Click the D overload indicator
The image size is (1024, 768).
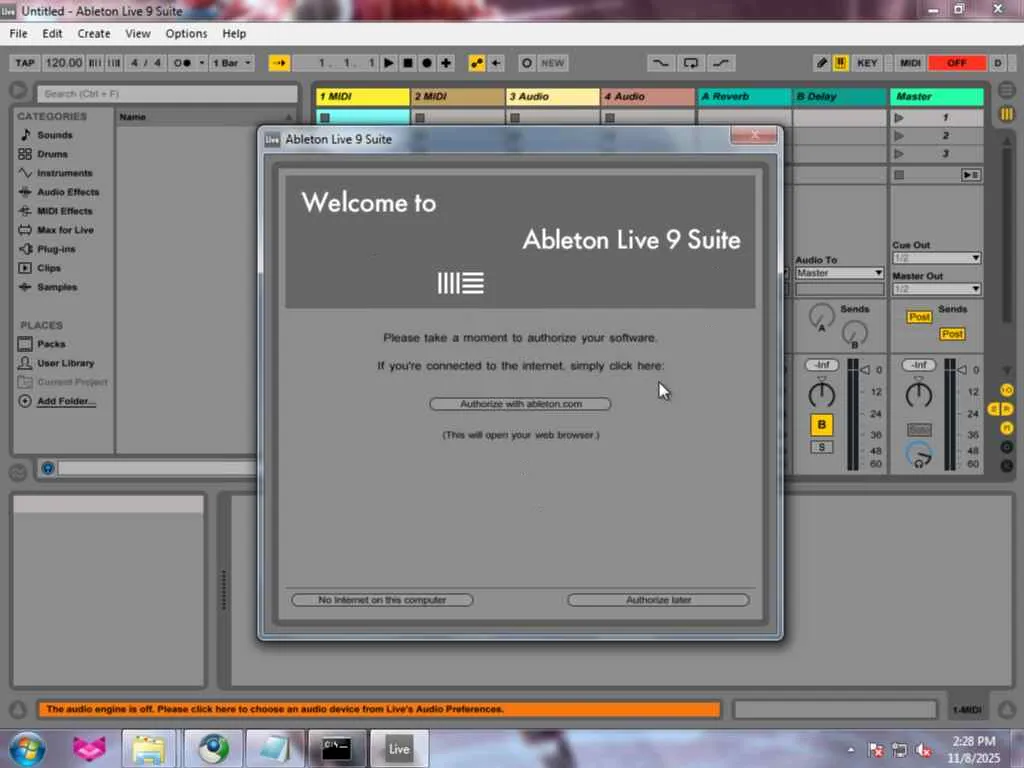coord(997,63)
